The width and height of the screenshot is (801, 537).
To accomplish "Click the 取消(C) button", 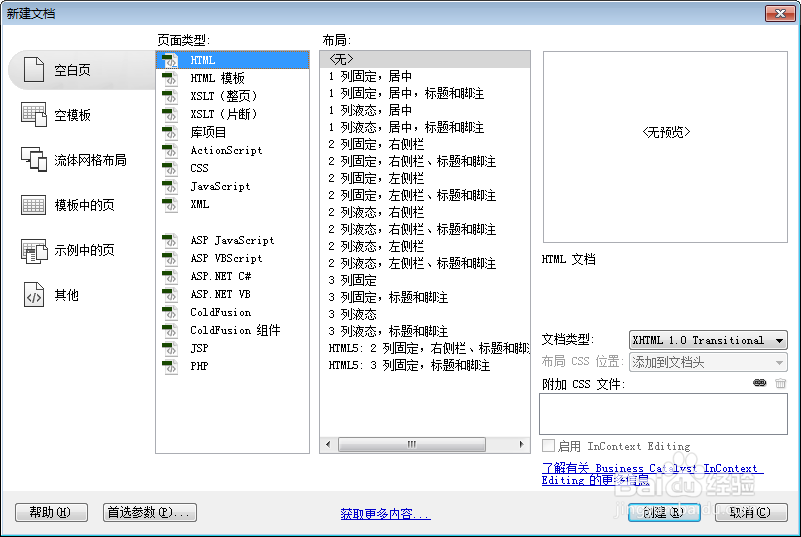I will [751, 512].
